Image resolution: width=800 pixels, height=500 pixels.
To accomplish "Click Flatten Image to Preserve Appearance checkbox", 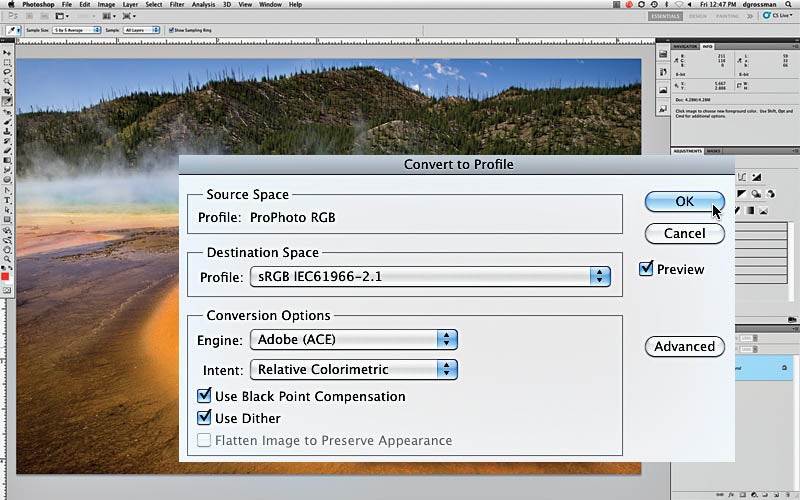I will coord(204,440).
